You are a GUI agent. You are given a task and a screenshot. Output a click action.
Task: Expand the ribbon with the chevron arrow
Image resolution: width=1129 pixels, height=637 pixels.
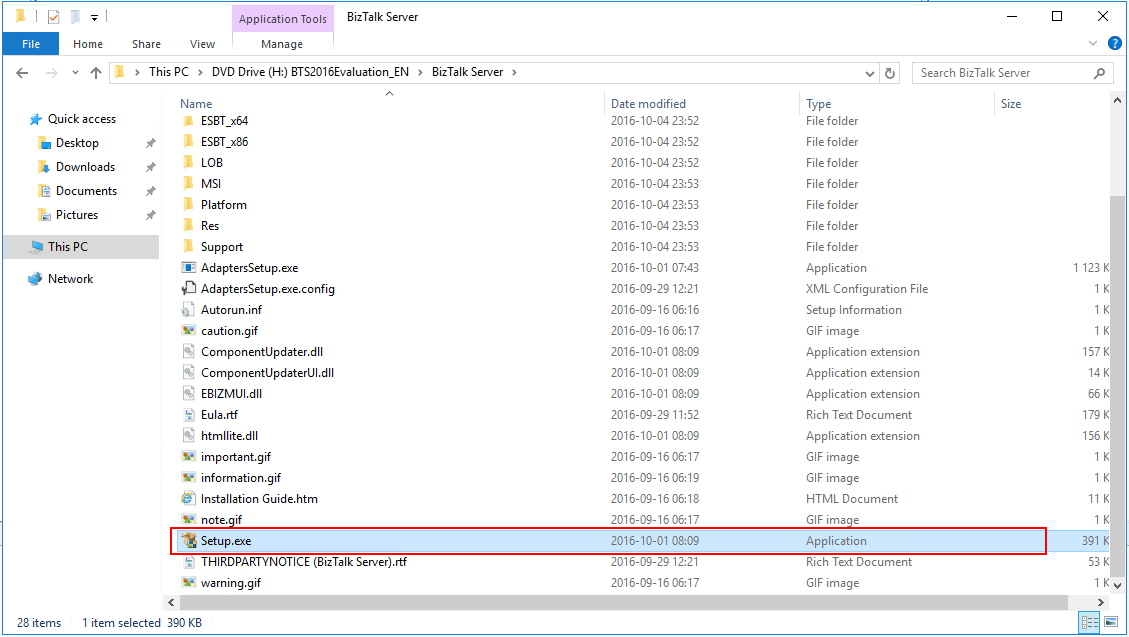1093,43
